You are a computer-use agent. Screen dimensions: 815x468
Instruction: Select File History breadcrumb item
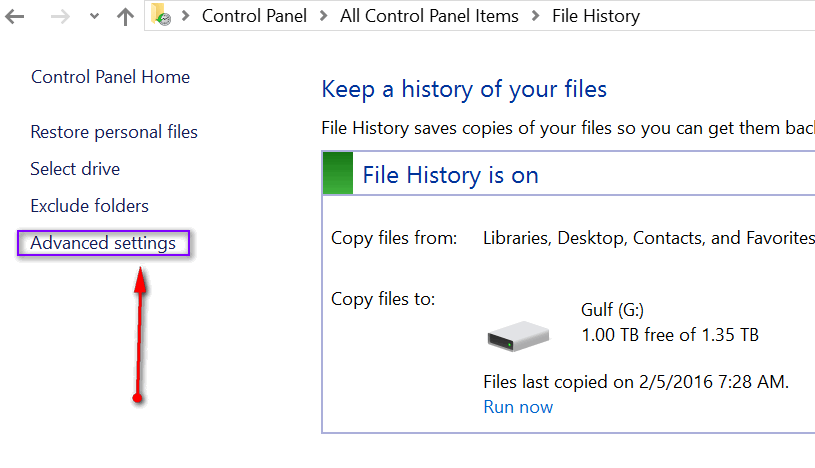point(596,16)
